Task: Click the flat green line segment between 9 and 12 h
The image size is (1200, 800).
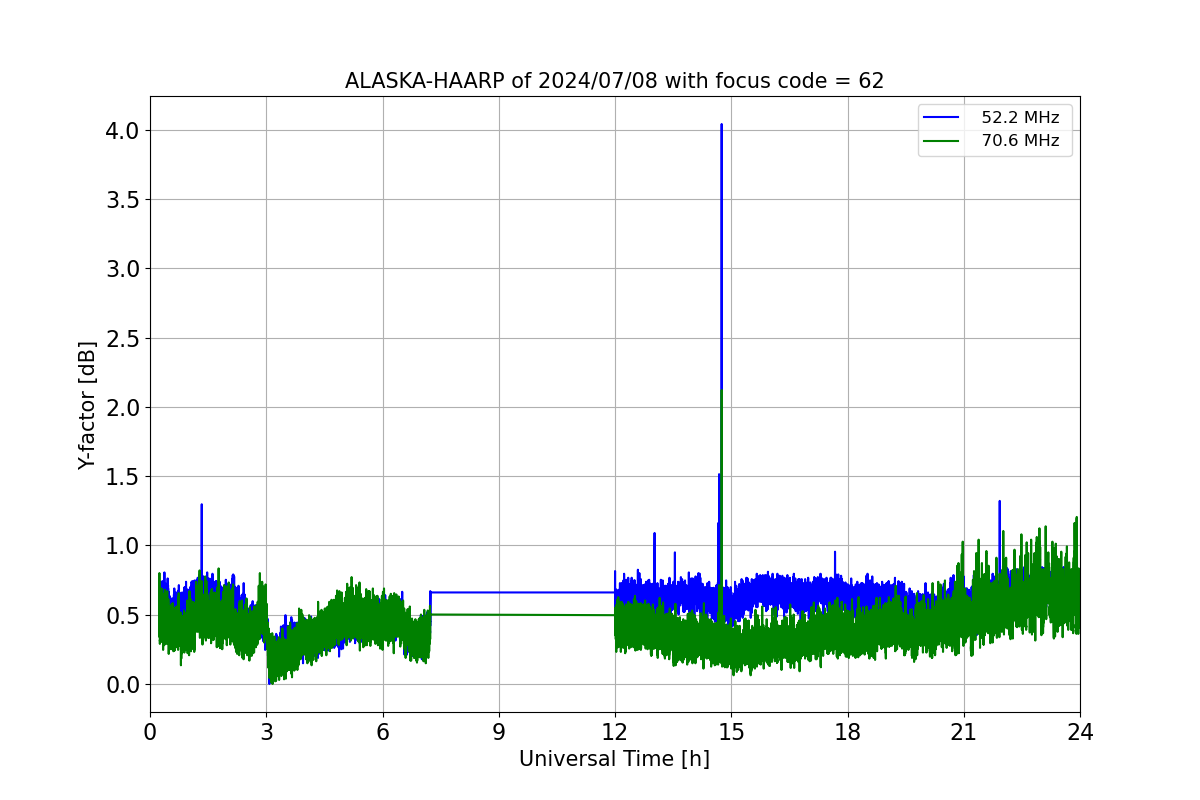Action: (557, 615)
